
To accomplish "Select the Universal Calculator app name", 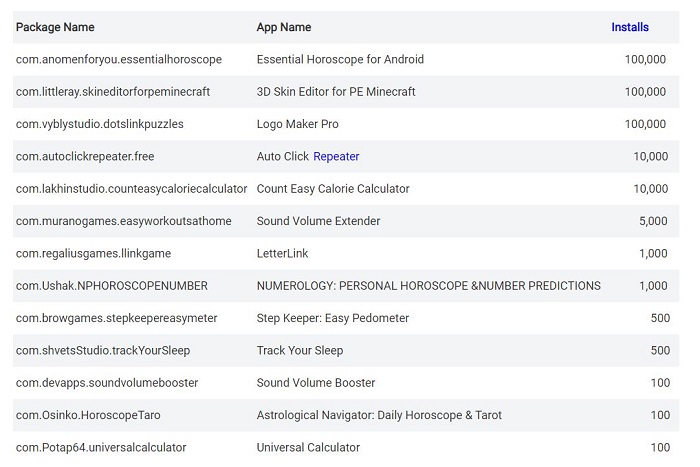I will click(x=308, y=447).
